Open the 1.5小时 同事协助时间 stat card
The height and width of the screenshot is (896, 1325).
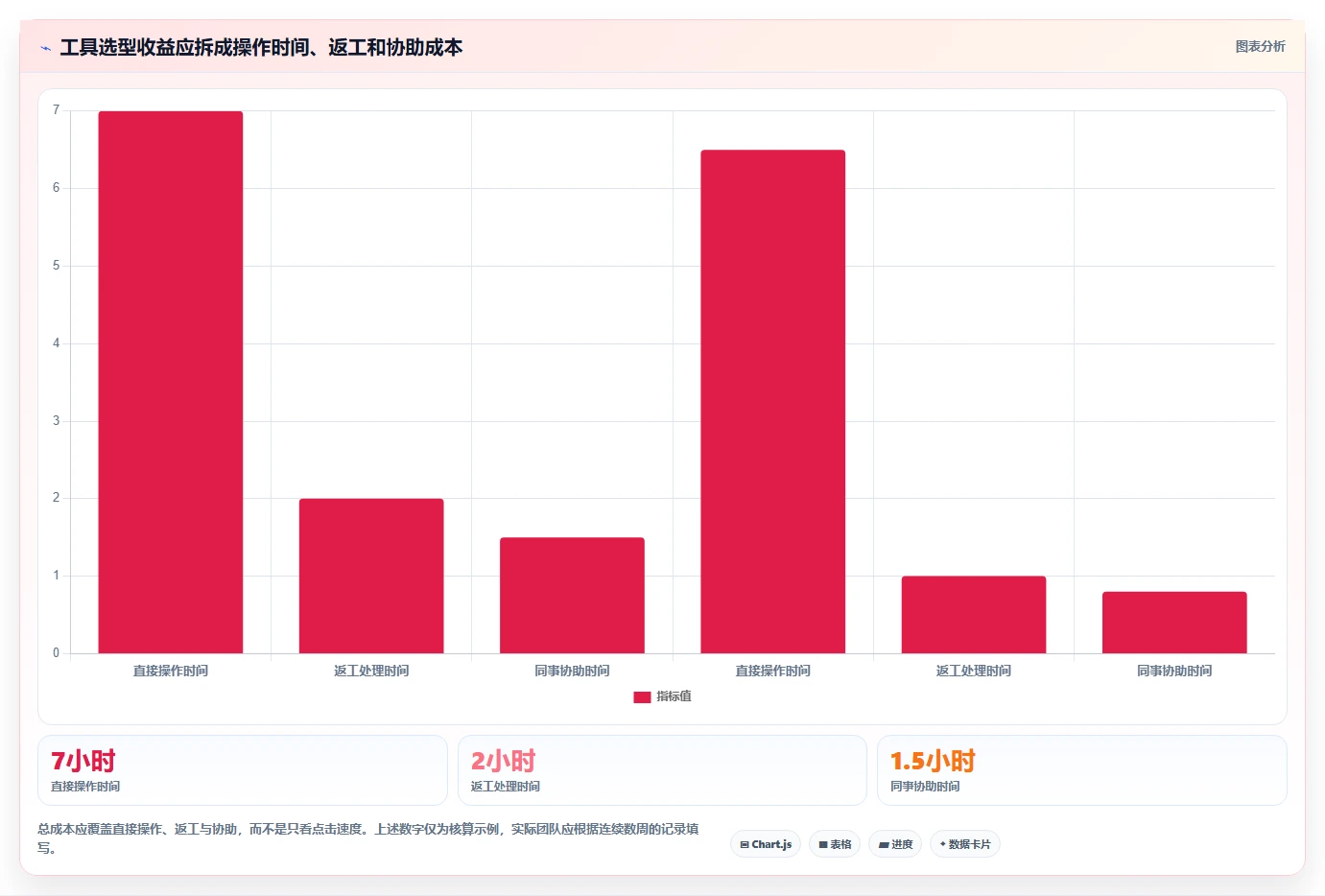(x=1082, y=770)
